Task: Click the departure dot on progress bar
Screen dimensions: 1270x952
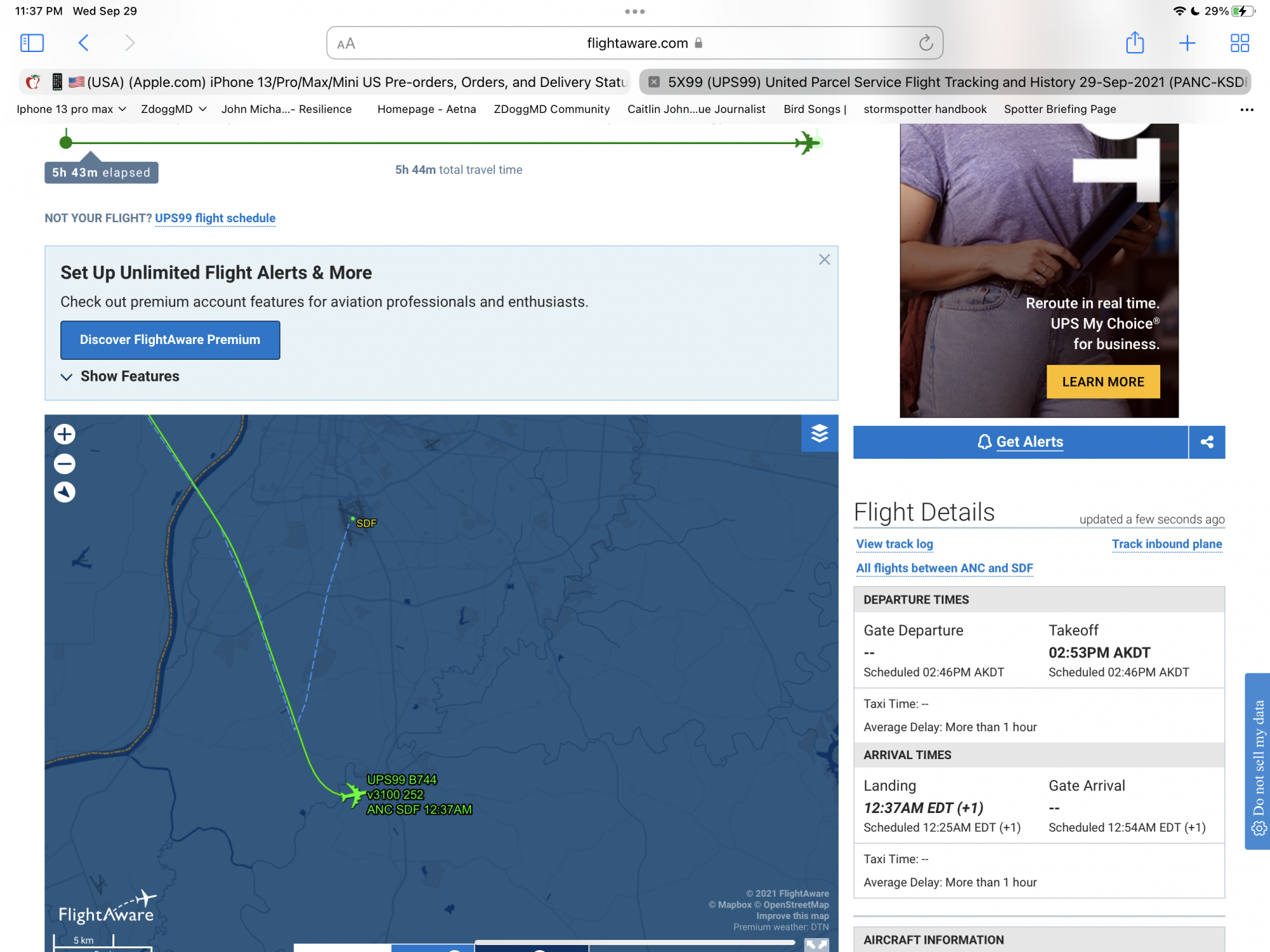Action: (x=66, y=142)
